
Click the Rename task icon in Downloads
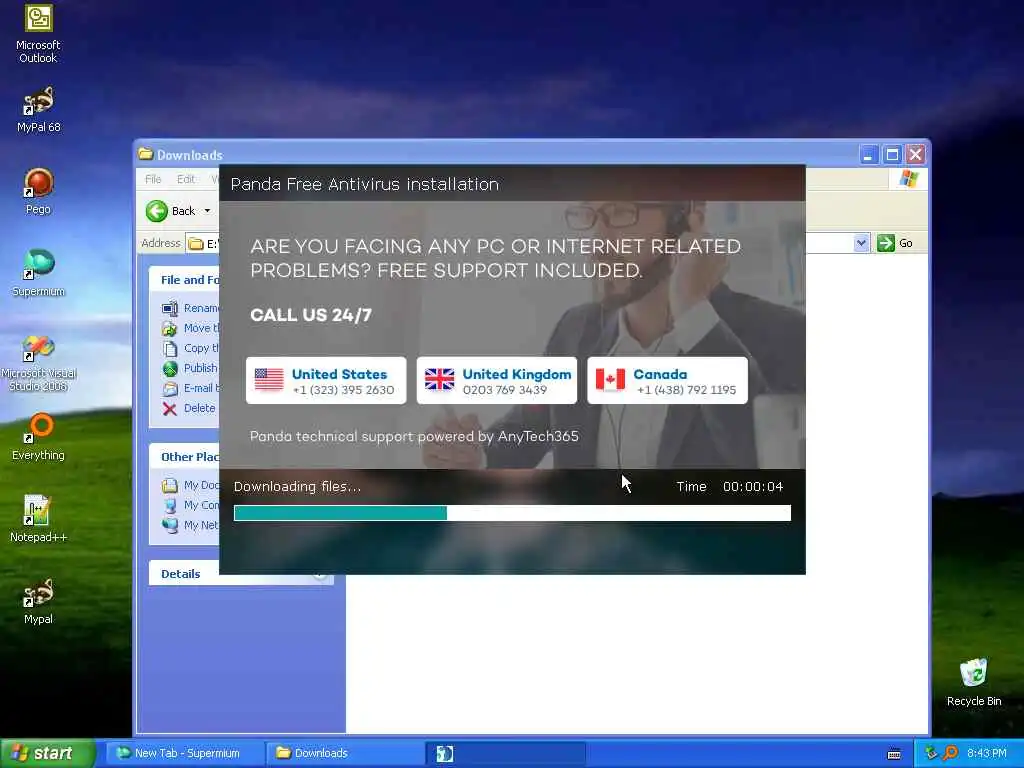pyautogui.click(x=170, y=308)
